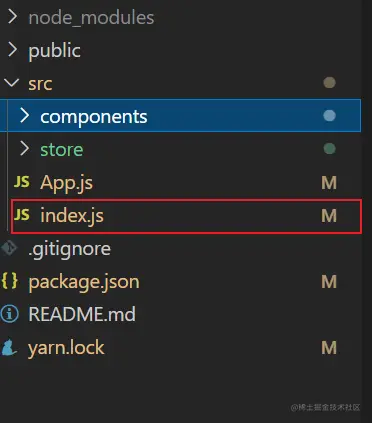Click the yarn cat icon for yarn.lock
Viewport: 372px width, 423px height.
[x=9, y=347]
